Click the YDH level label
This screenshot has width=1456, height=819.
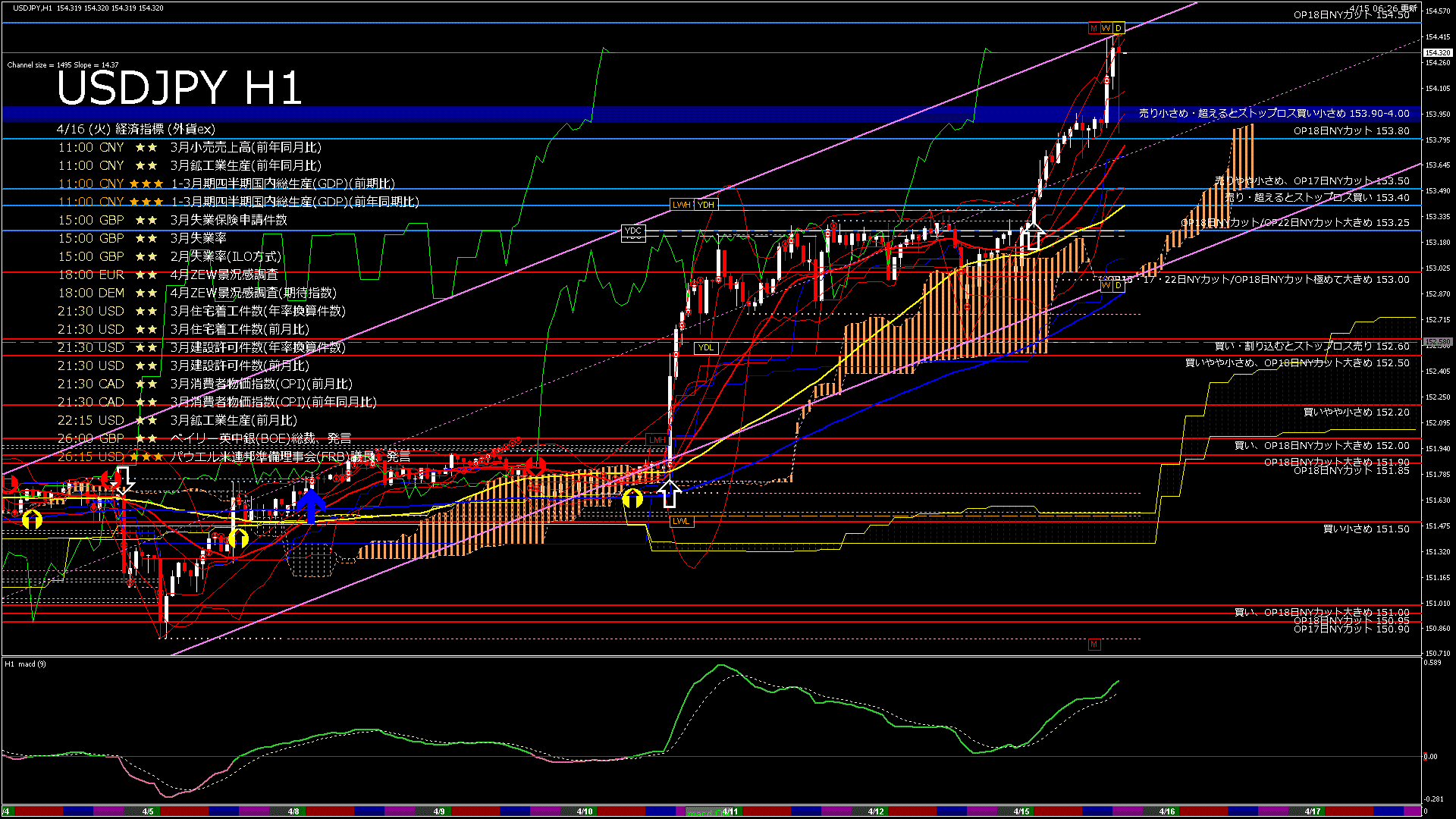(x=706, y=205)
